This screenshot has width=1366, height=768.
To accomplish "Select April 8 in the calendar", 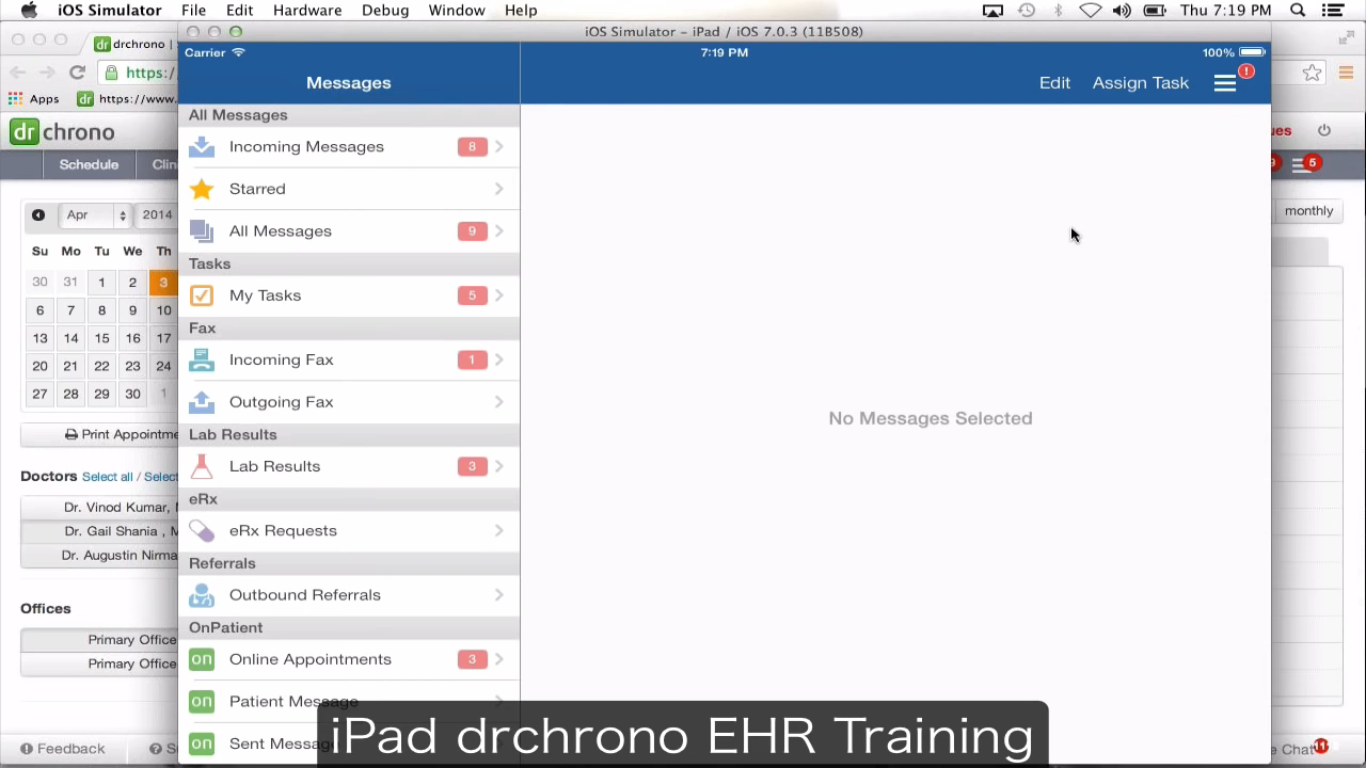I will click(102, 310).
